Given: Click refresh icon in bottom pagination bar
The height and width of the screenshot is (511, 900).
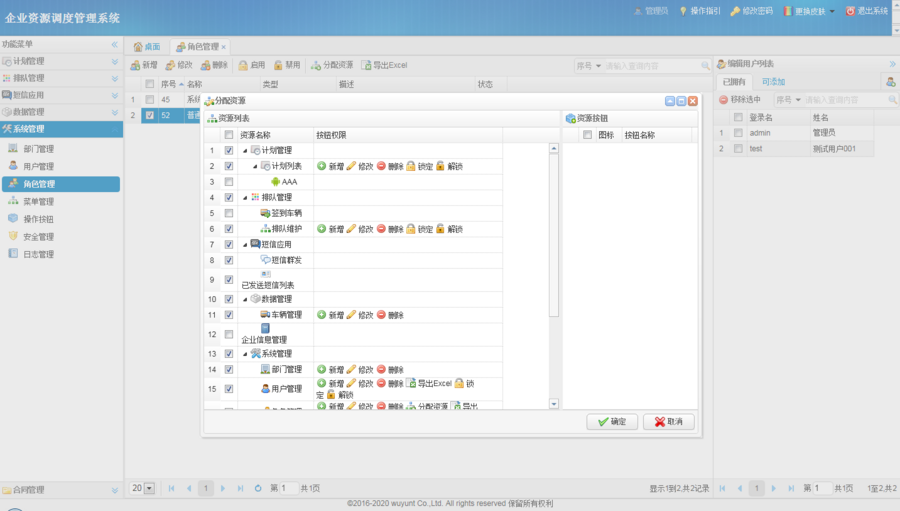Looking at the screenshot, I should 258,488.
